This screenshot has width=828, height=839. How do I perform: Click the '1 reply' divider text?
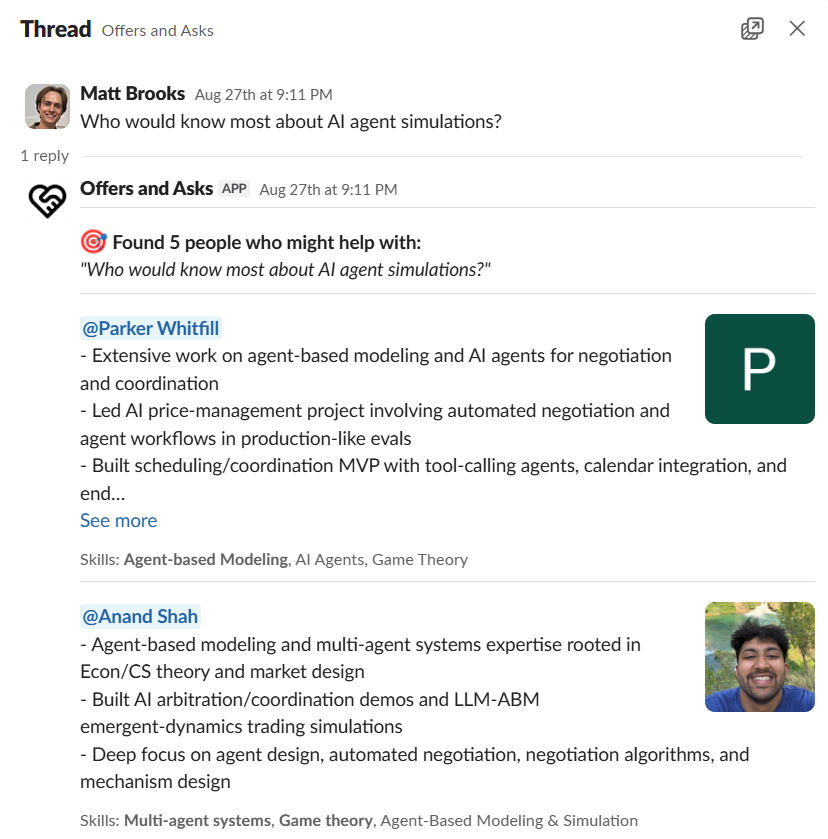44,155
